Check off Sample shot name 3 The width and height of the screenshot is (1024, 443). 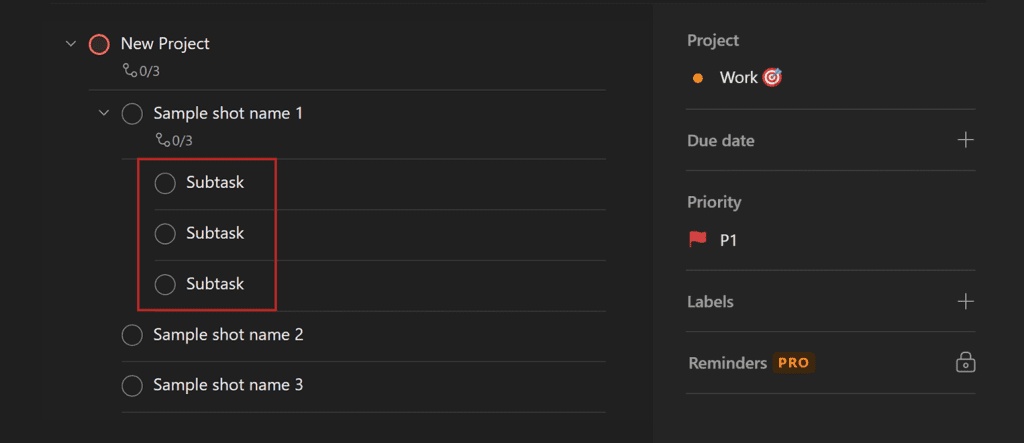[132, 386]
